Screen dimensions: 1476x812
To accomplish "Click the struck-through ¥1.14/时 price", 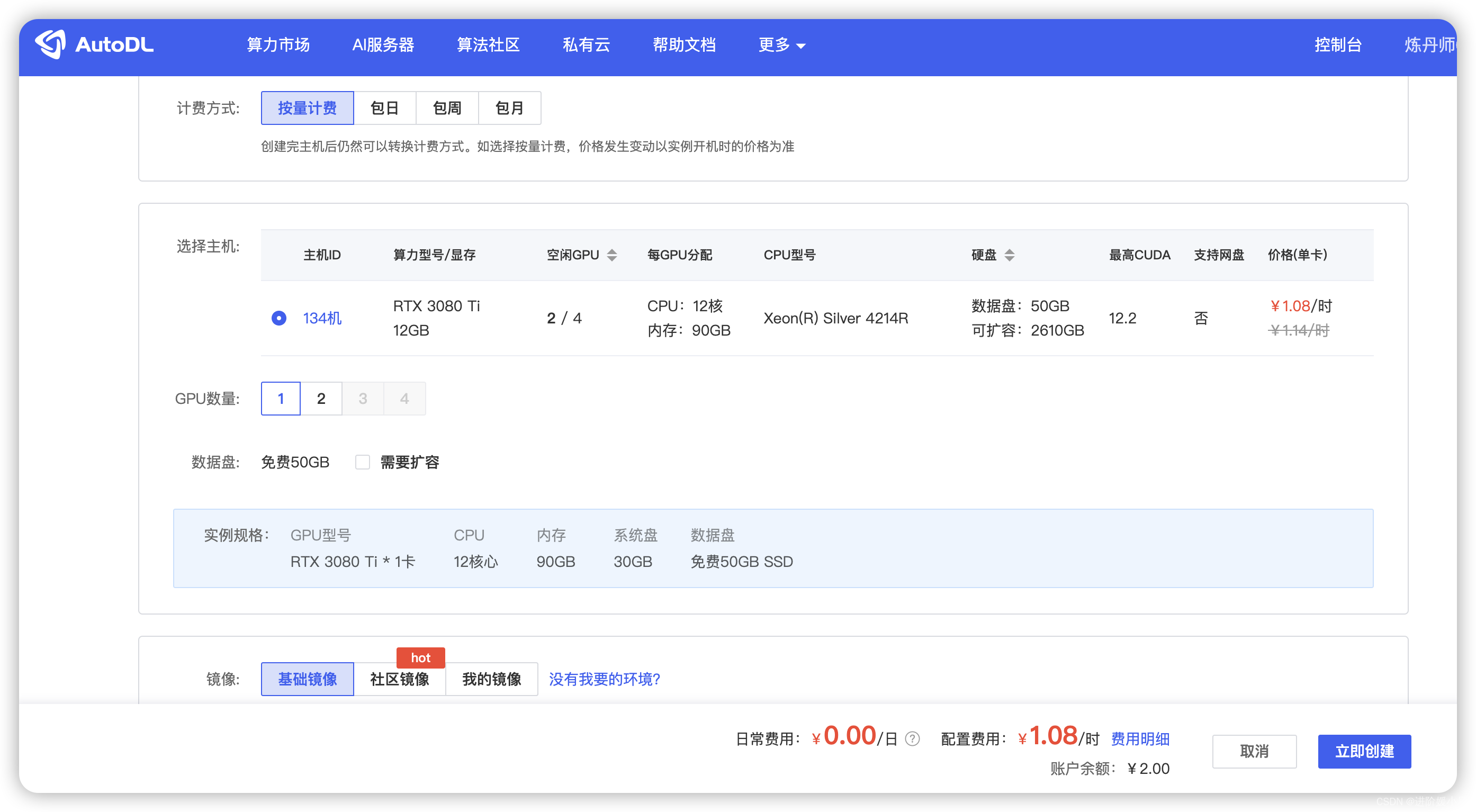I will point(1298,331).
